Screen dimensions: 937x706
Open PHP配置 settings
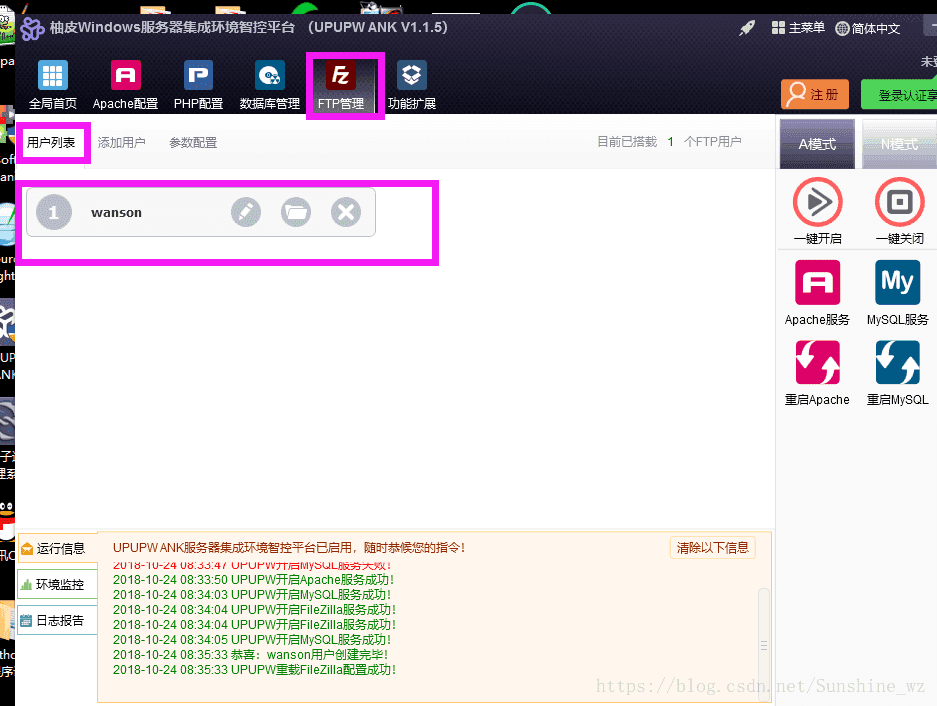(198, 85)
